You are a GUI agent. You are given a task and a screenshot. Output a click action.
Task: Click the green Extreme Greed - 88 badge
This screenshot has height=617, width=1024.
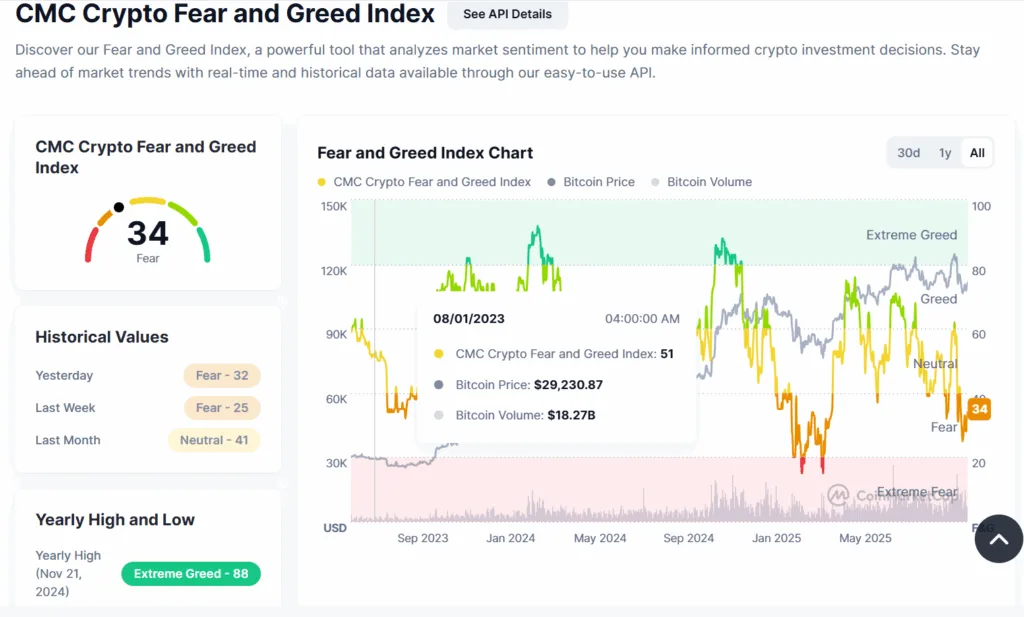point(190,573)
